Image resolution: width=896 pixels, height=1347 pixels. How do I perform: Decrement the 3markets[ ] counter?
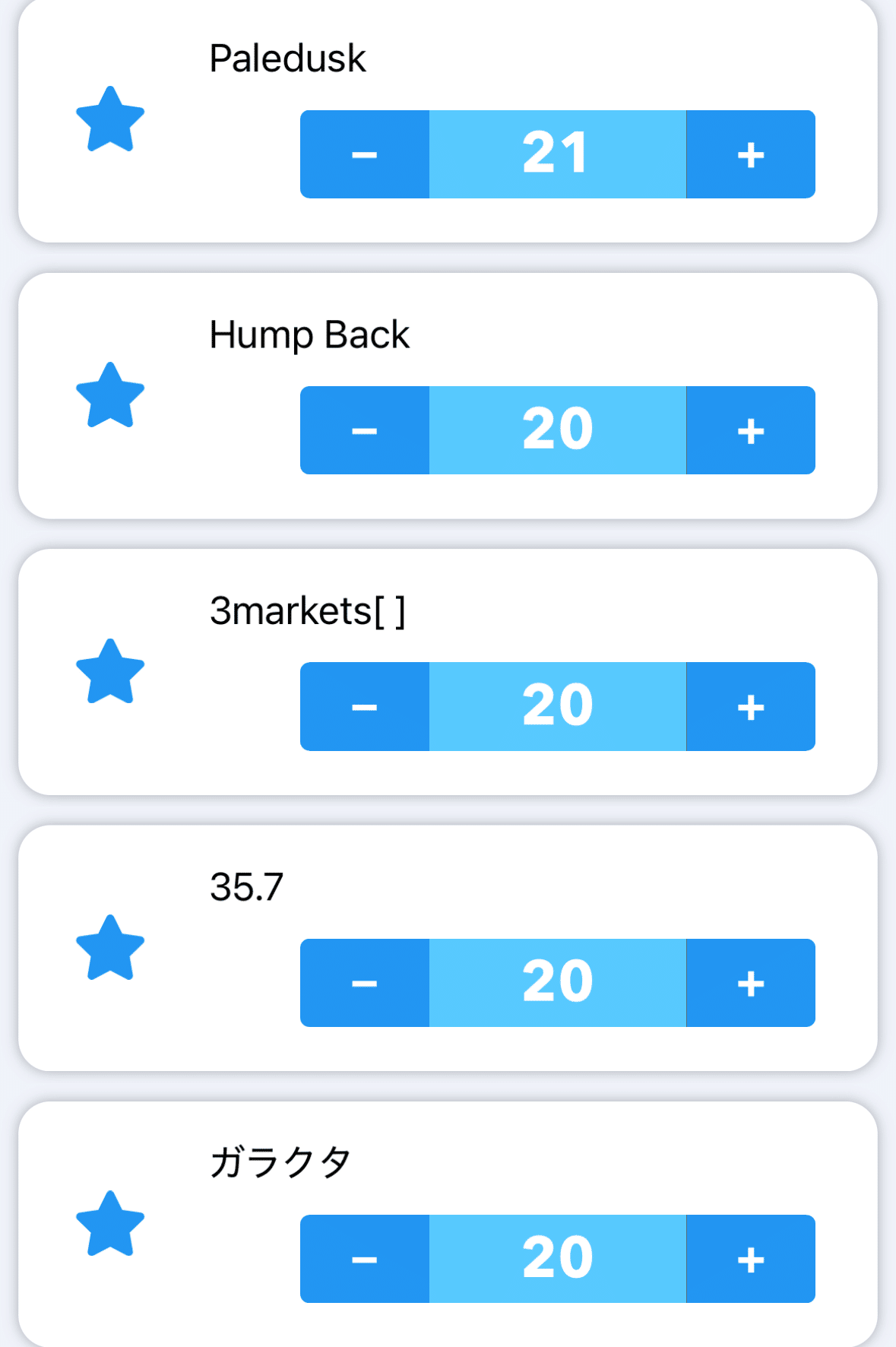[x=365, y=707]
